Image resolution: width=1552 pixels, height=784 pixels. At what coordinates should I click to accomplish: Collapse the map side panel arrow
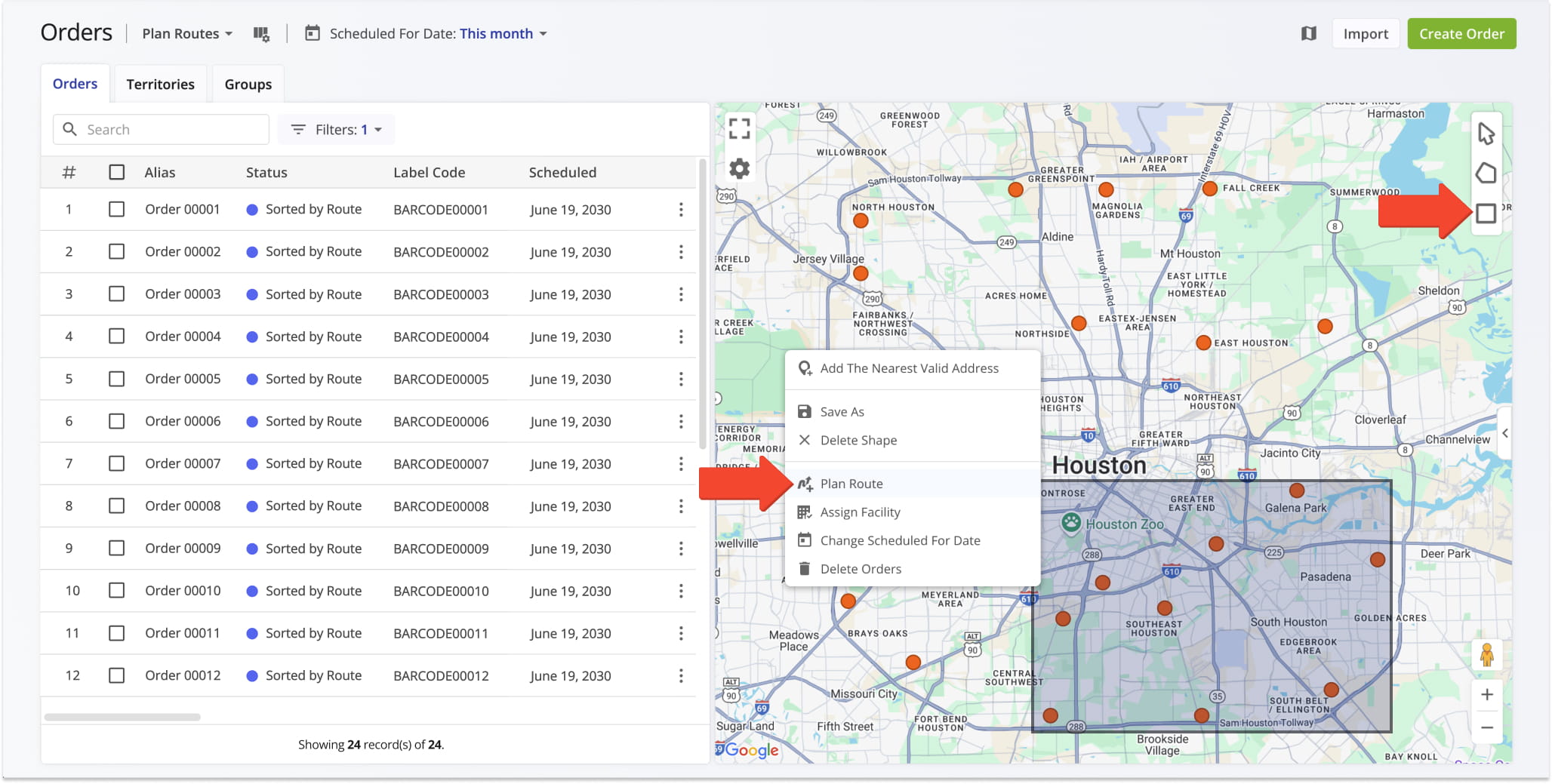click(x=1504, y=433)
